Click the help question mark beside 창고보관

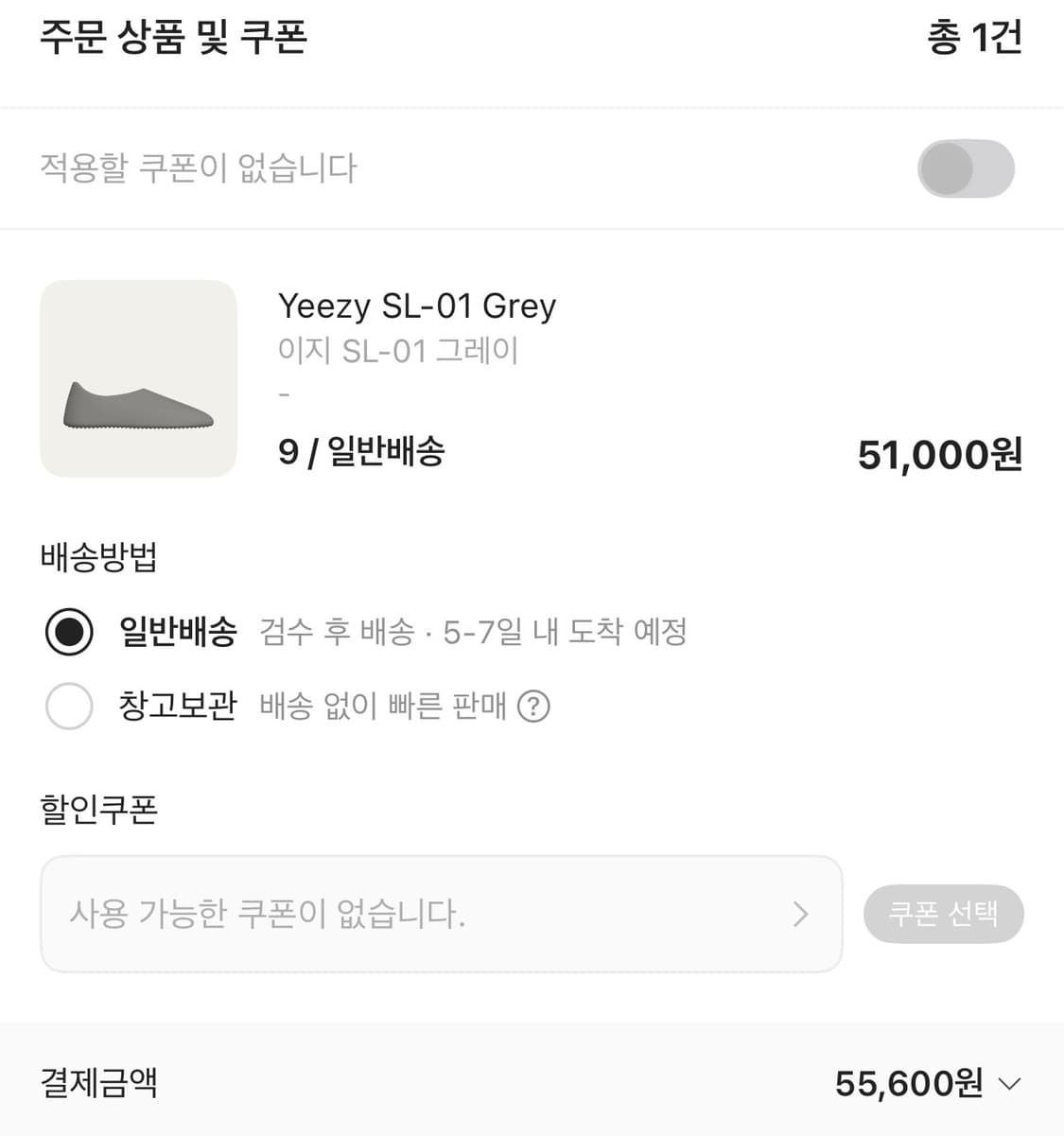point(533,707)
